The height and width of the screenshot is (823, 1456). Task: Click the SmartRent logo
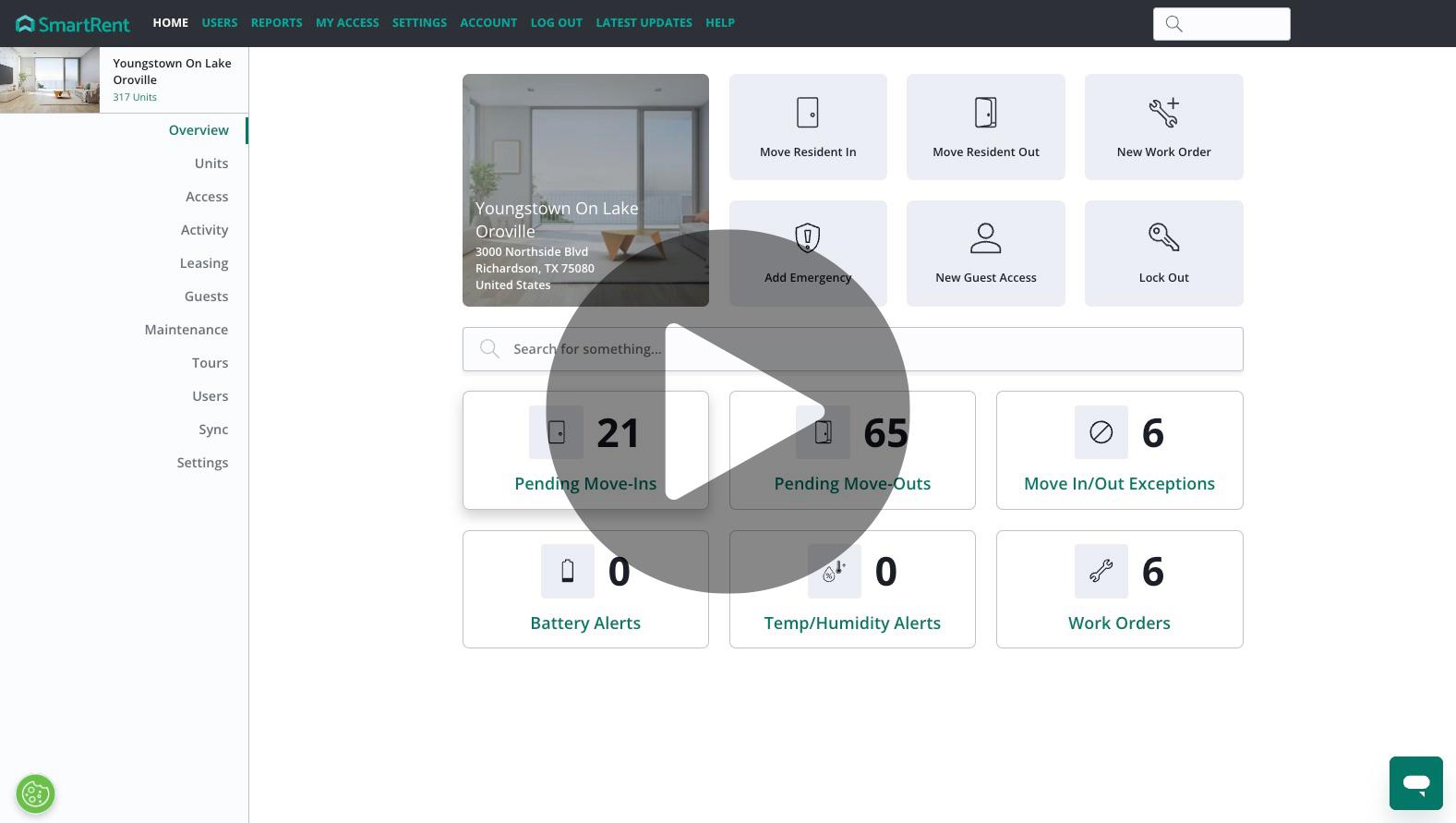click(73, 23)
